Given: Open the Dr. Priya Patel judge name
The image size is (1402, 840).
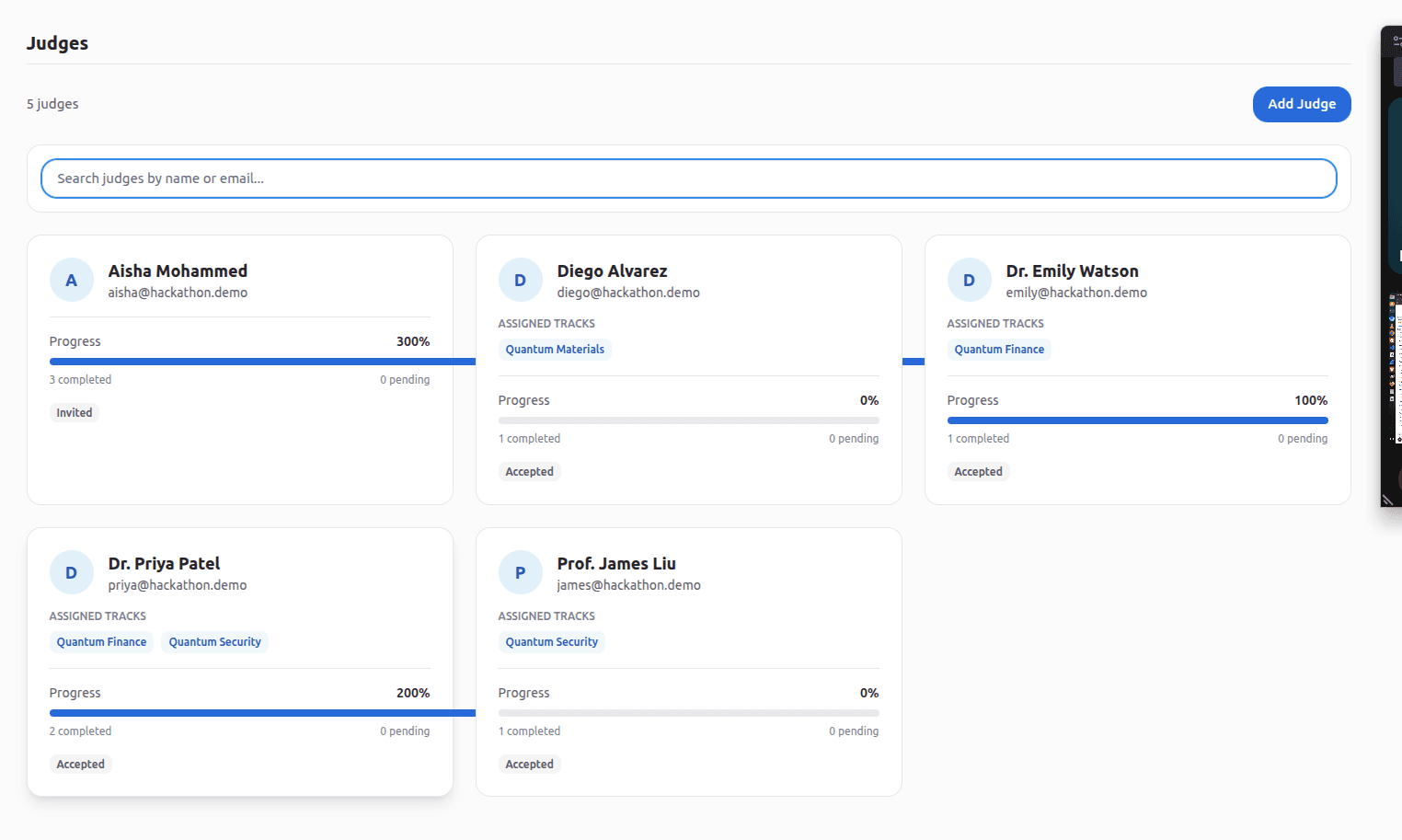Looking at the screenshot, I should (164, 563).
